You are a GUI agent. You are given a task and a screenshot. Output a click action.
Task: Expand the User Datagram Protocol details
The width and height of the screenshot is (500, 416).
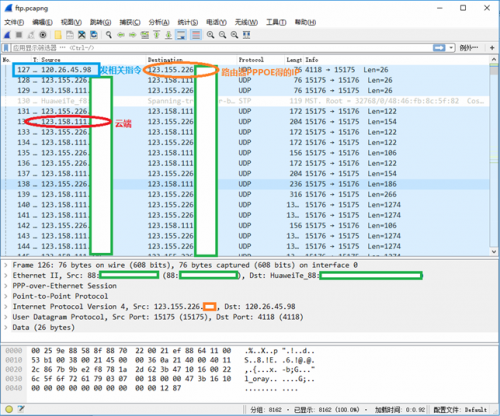tap(6, 317)
